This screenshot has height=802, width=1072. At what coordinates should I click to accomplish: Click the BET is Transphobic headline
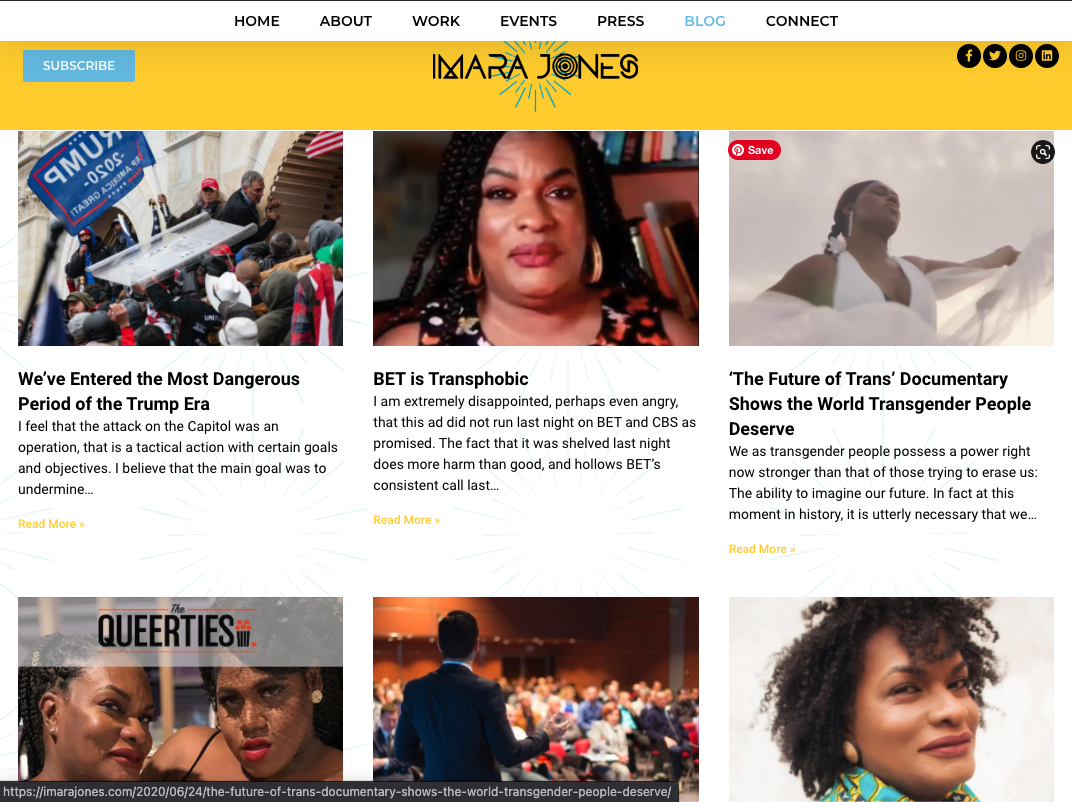tap(451, 379)
